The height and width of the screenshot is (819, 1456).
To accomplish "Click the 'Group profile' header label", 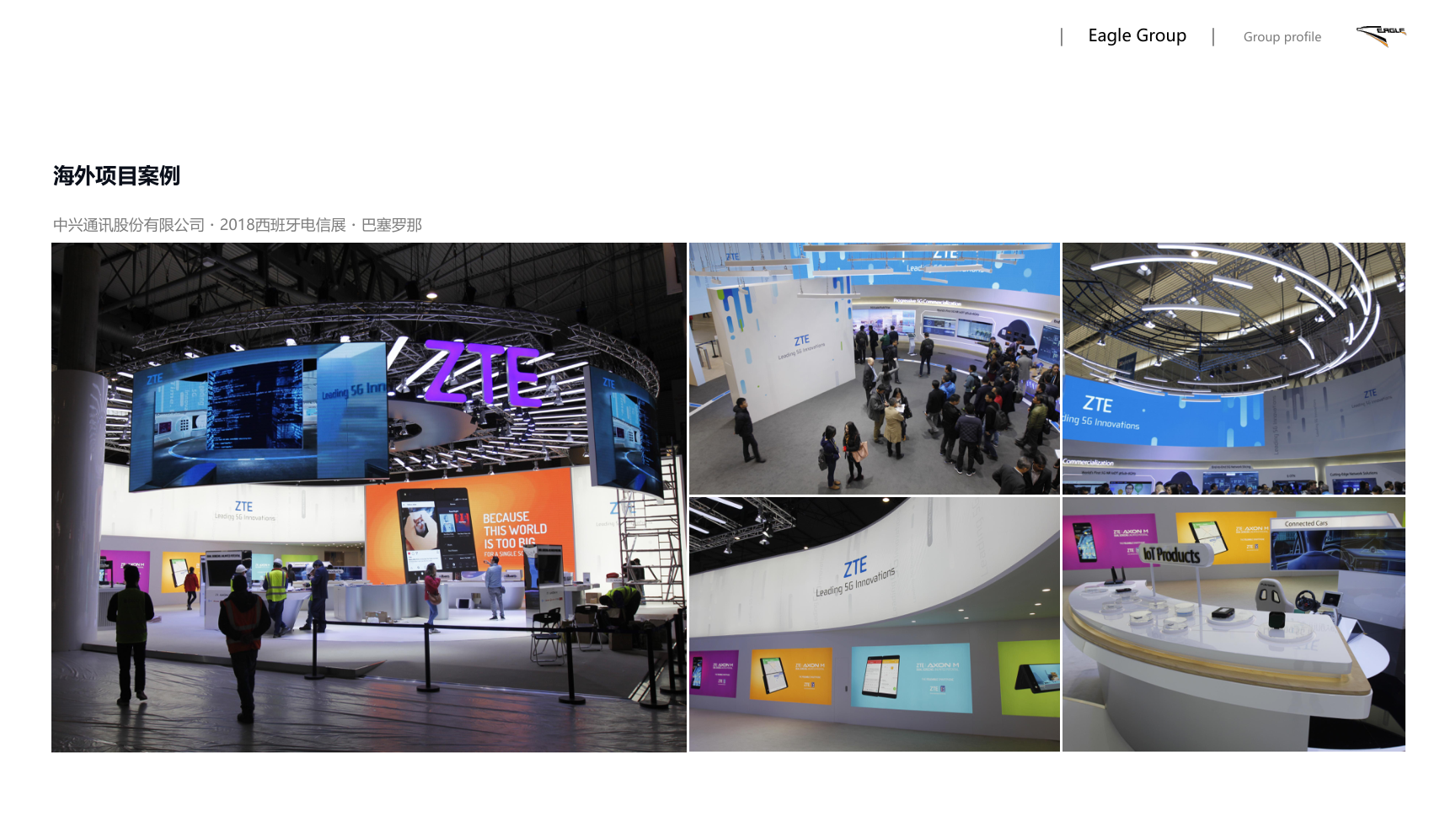I will pyautogui.click(x=1282, y=37).
